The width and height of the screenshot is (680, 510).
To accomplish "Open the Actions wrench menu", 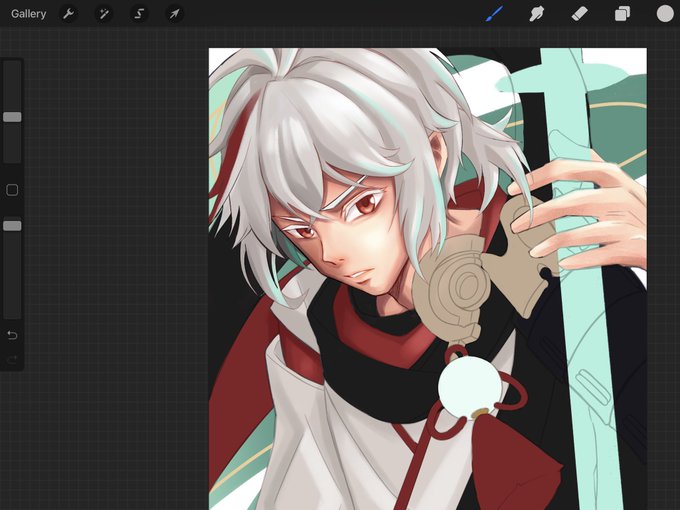I will [x=68, y=14].
